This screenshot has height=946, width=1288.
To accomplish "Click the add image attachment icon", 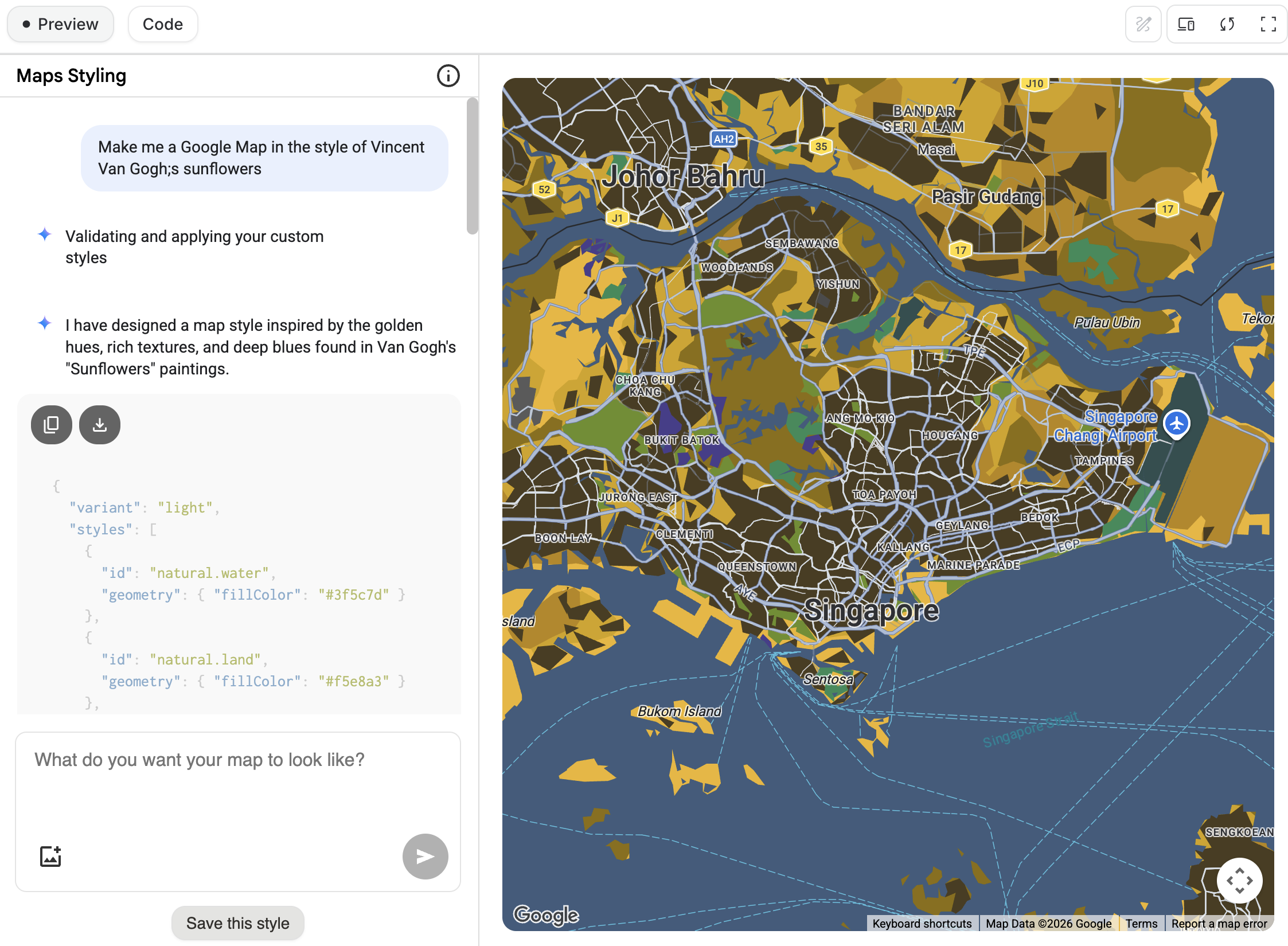I will [50, 857].
